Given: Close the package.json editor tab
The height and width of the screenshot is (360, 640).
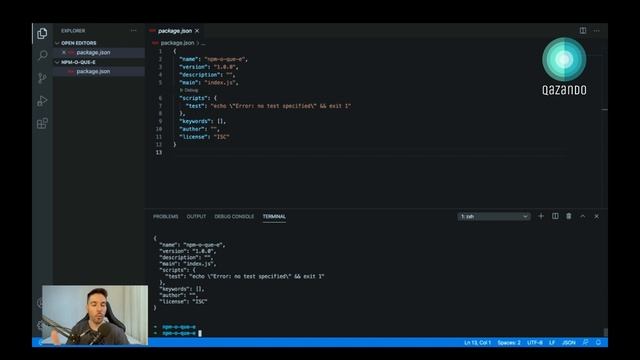Looking at the screenshot, I should pyautogui.click(x=197, y=31).
